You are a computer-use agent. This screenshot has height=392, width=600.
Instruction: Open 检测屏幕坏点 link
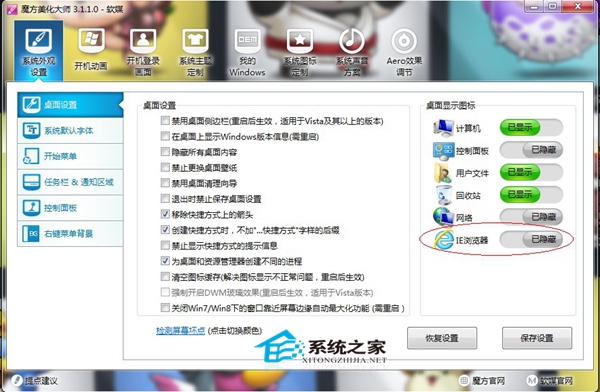[180, 330]
